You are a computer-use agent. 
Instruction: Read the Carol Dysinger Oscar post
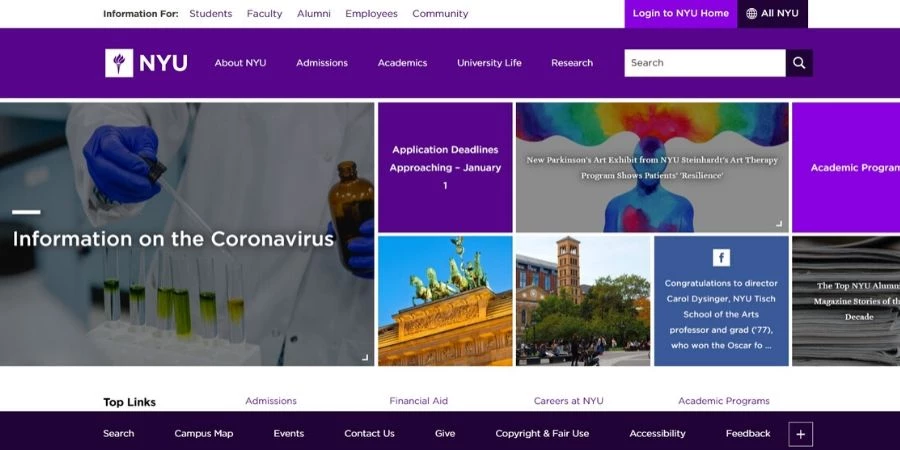[721, 315]
